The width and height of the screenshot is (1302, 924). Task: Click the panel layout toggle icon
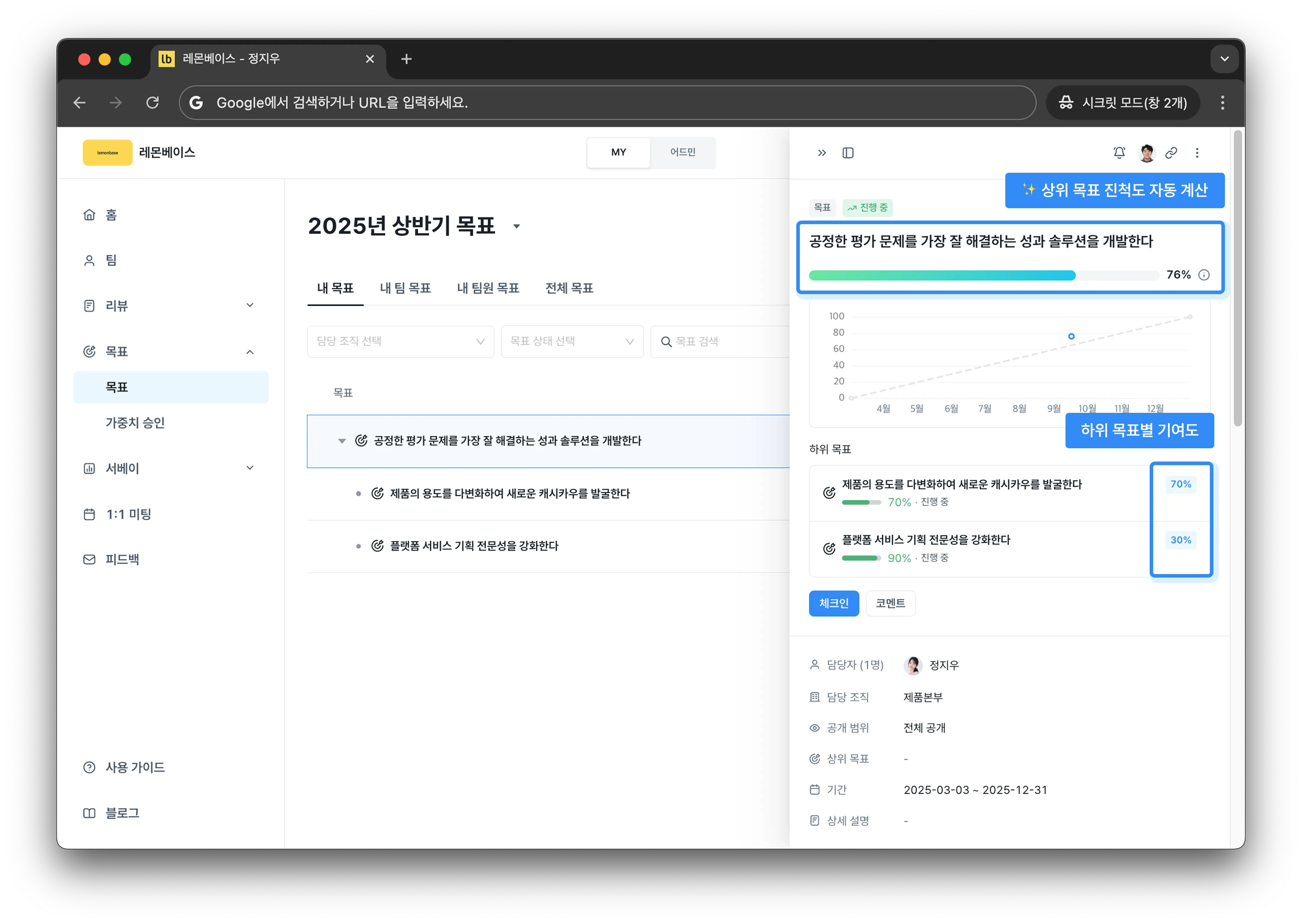848,152
